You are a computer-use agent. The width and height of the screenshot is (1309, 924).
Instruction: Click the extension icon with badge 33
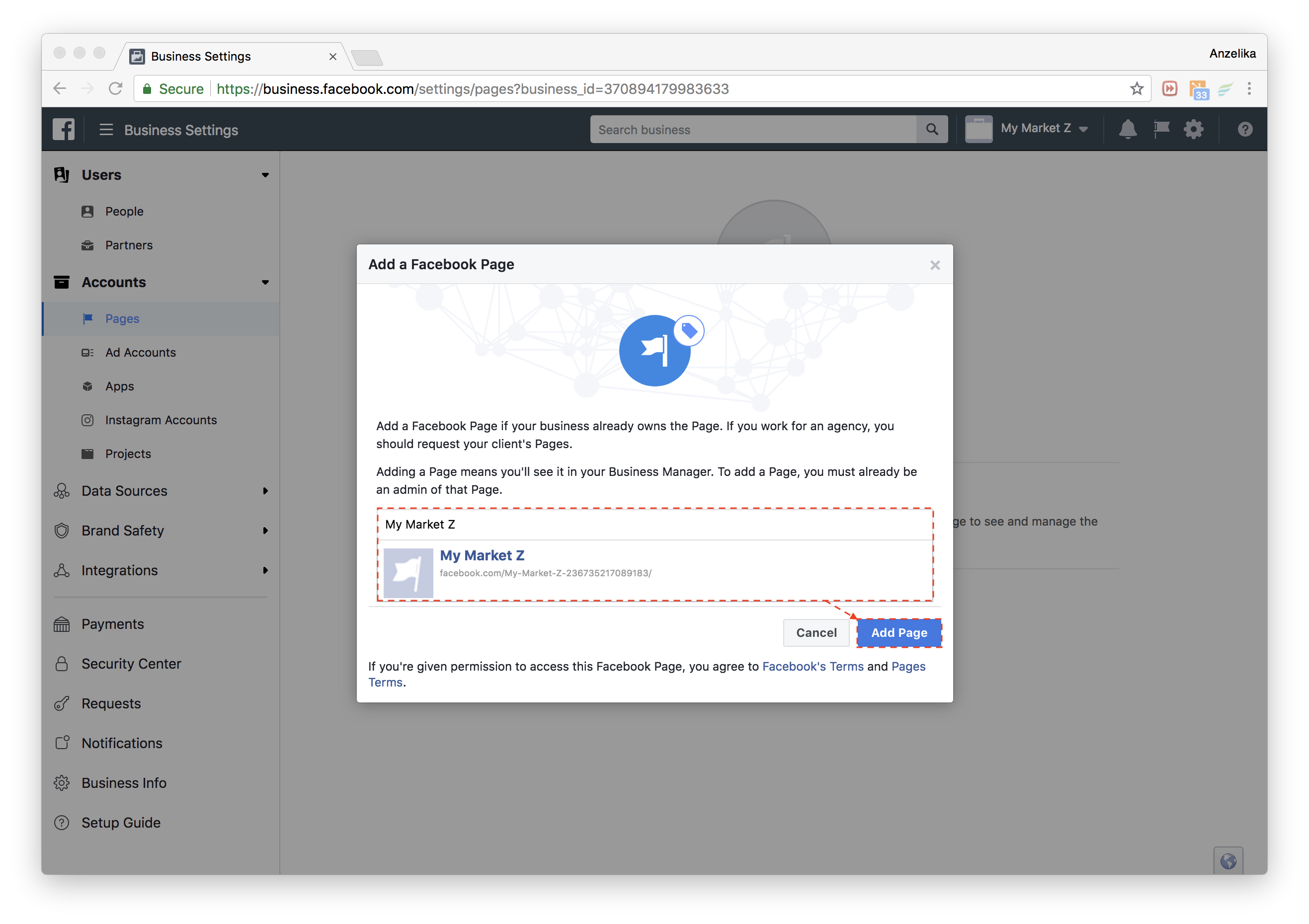[x=1198, y=89]
